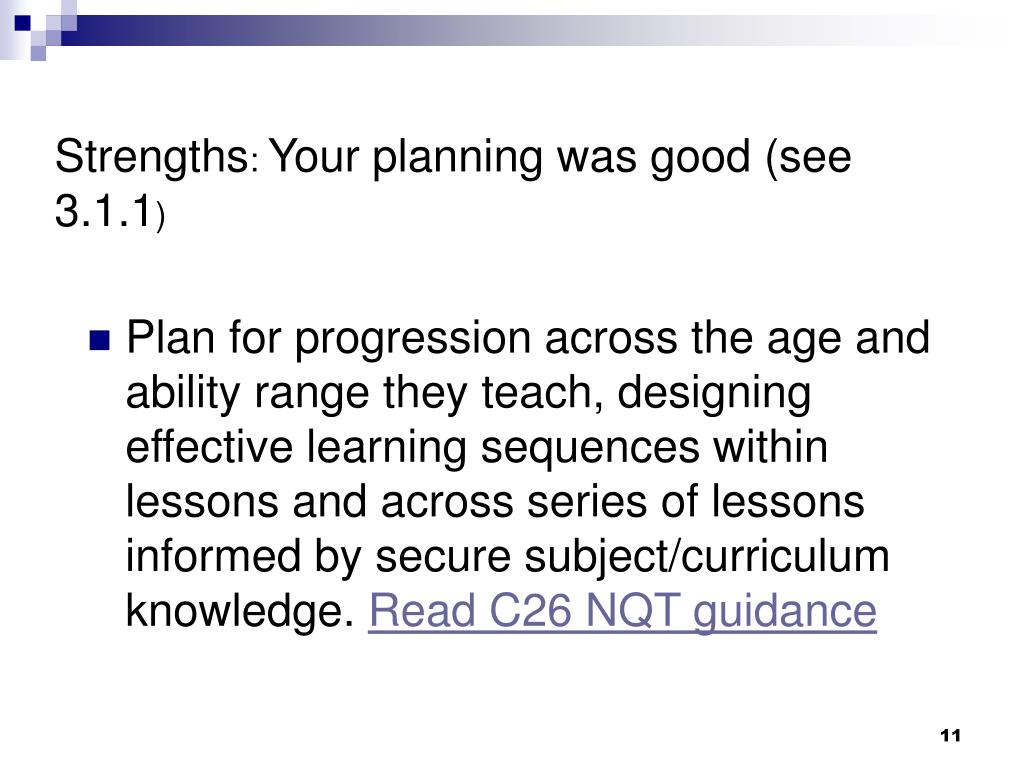The width and height of the screenshot is (1024, 768).
Task: Click the line effective learning sequences within
Action: coord(477,449)
